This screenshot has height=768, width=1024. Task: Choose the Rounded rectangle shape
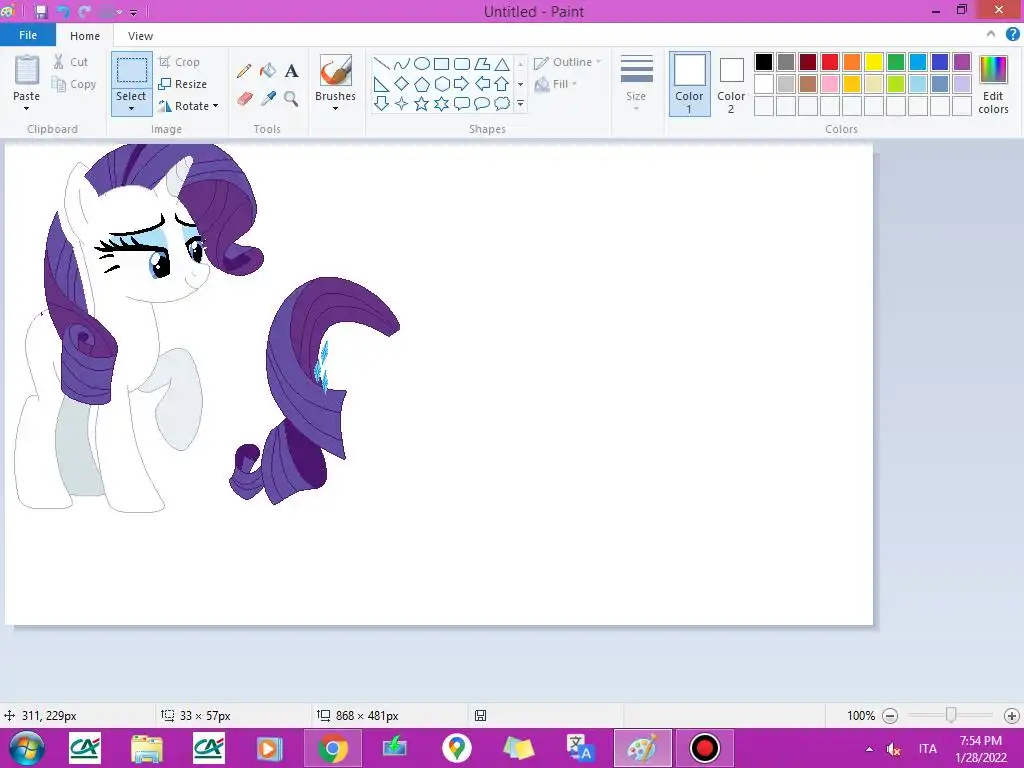click(x=462, y=64)
